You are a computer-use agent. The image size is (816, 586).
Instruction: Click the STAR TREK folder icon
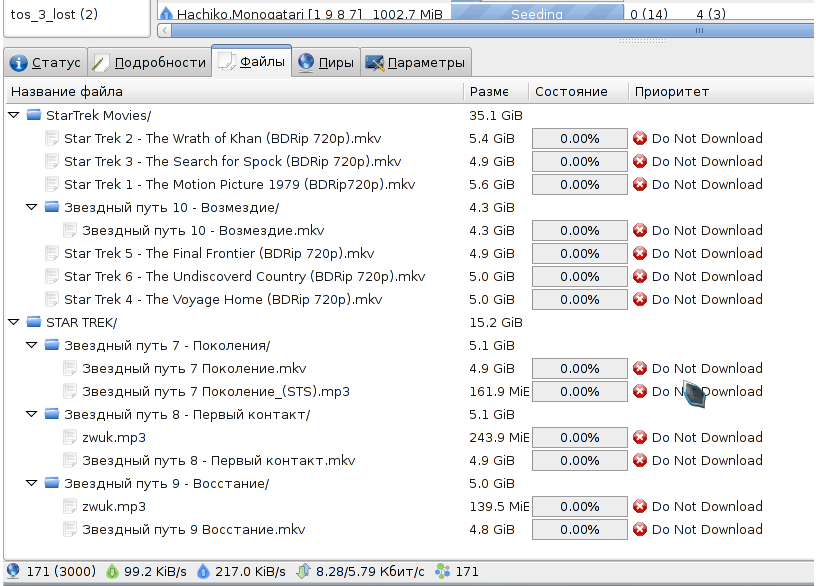coord(34,322)
